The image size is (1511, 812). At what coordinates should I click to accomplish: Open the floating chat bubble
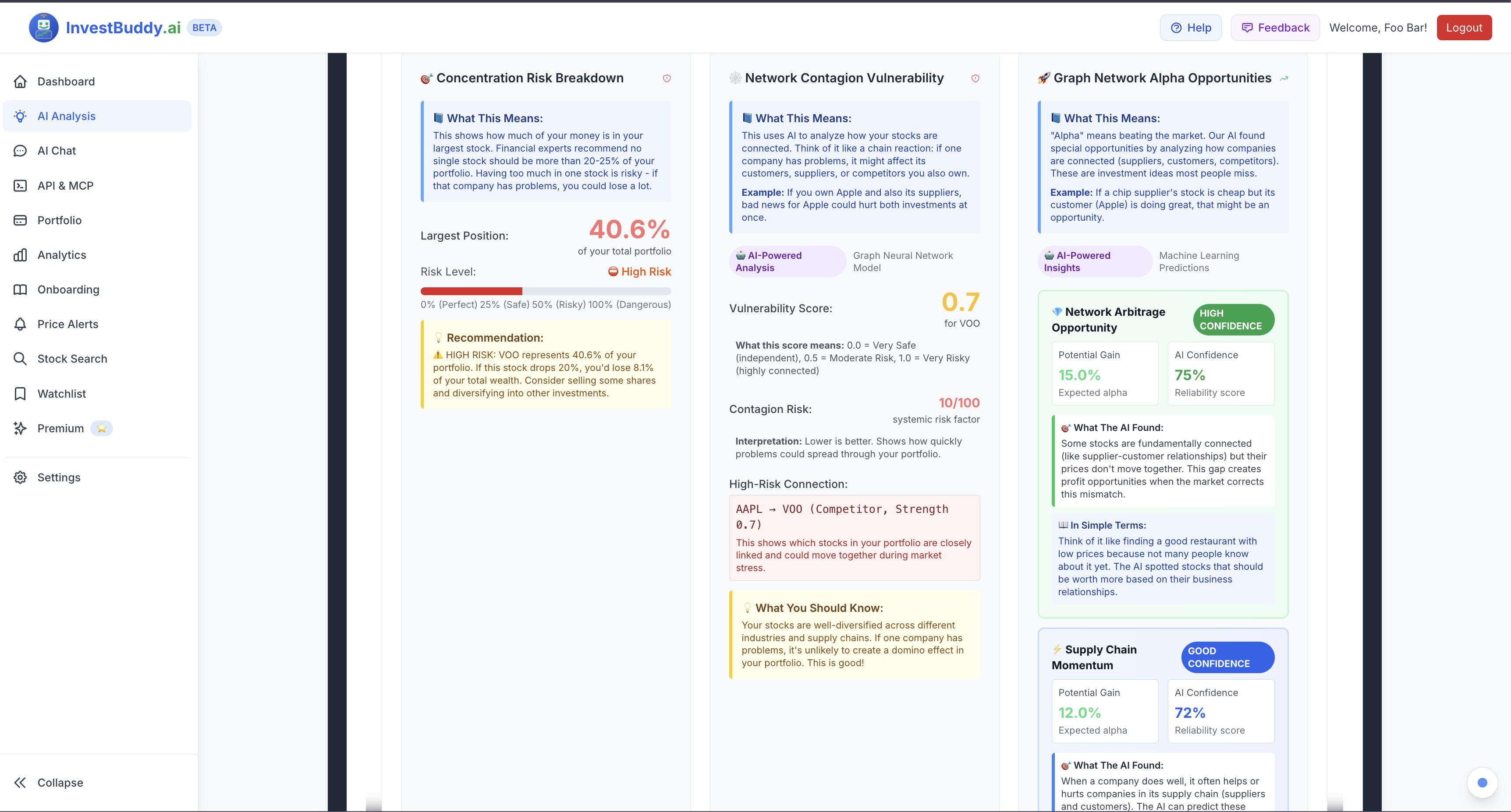pos(1483,783)
